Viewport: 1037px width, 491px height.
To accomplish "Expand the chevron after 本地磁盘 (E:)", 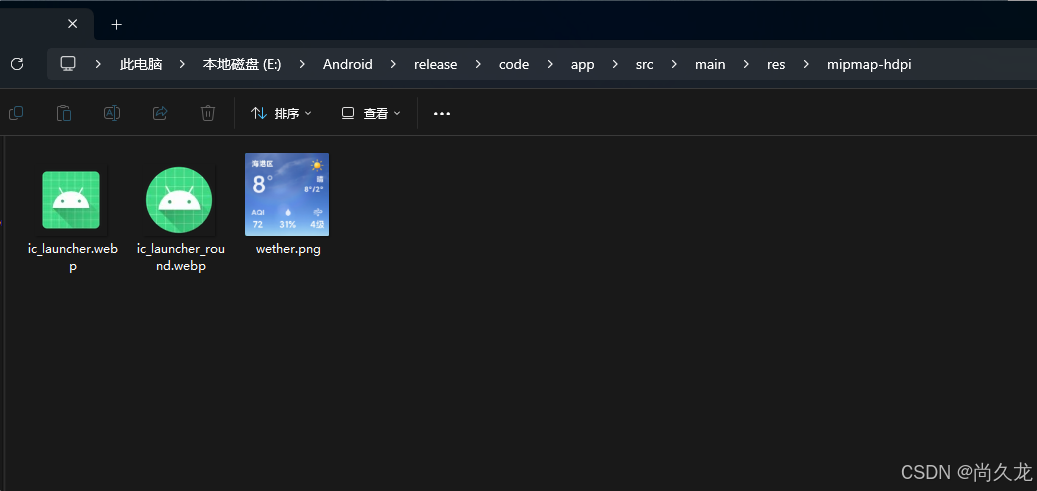I will click(302, 64).
